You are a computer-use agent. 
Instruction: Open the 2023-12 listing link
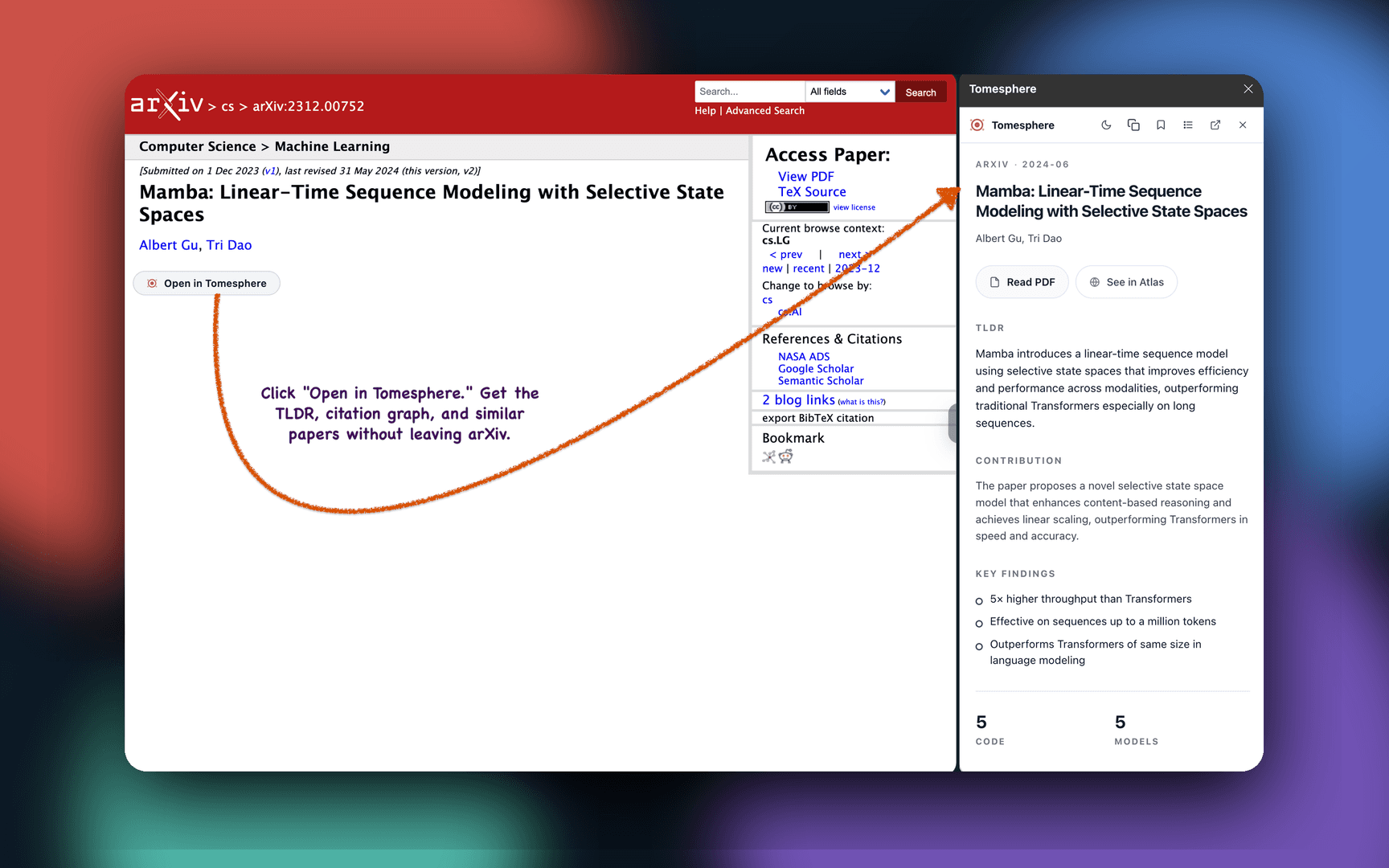[858, 268]
